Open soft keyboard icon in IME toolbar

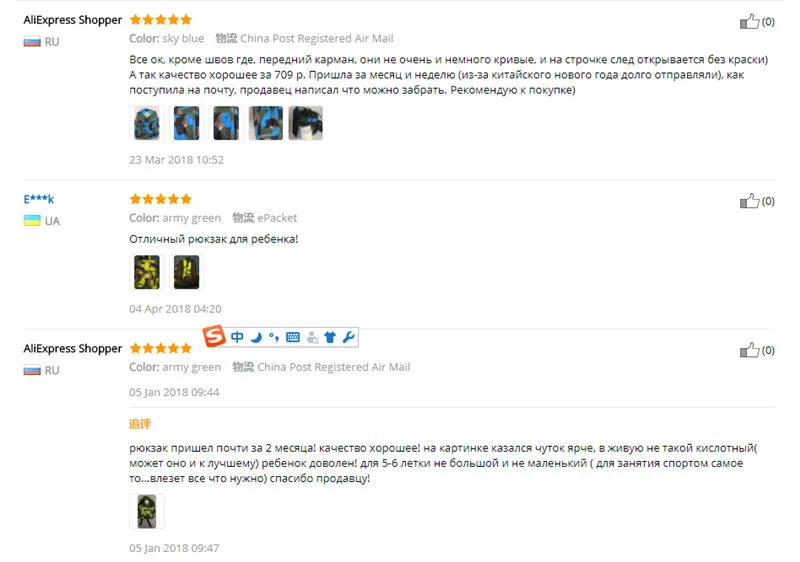pos(293,337)
